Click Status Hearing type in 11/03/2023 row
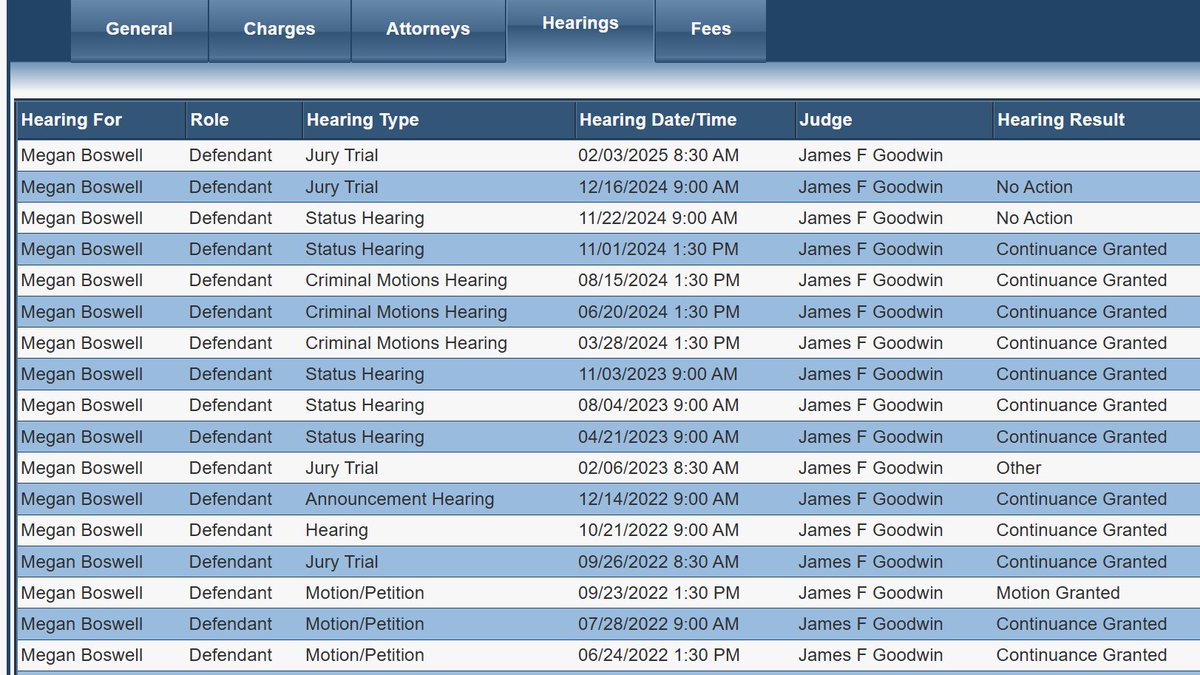Screen dimensions: 1200x675 click(365, 374)
